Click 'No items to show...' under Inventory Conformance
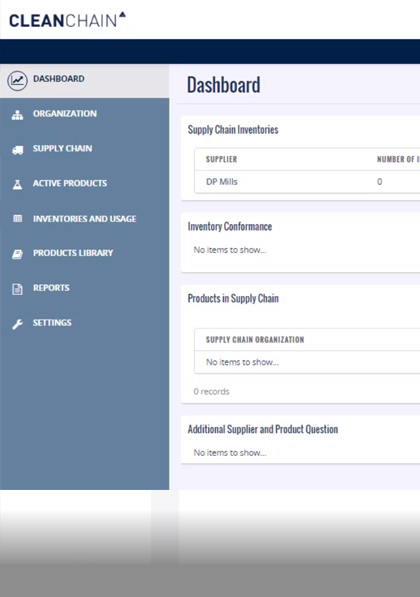420x597 pixels. (x=230, y=250)
